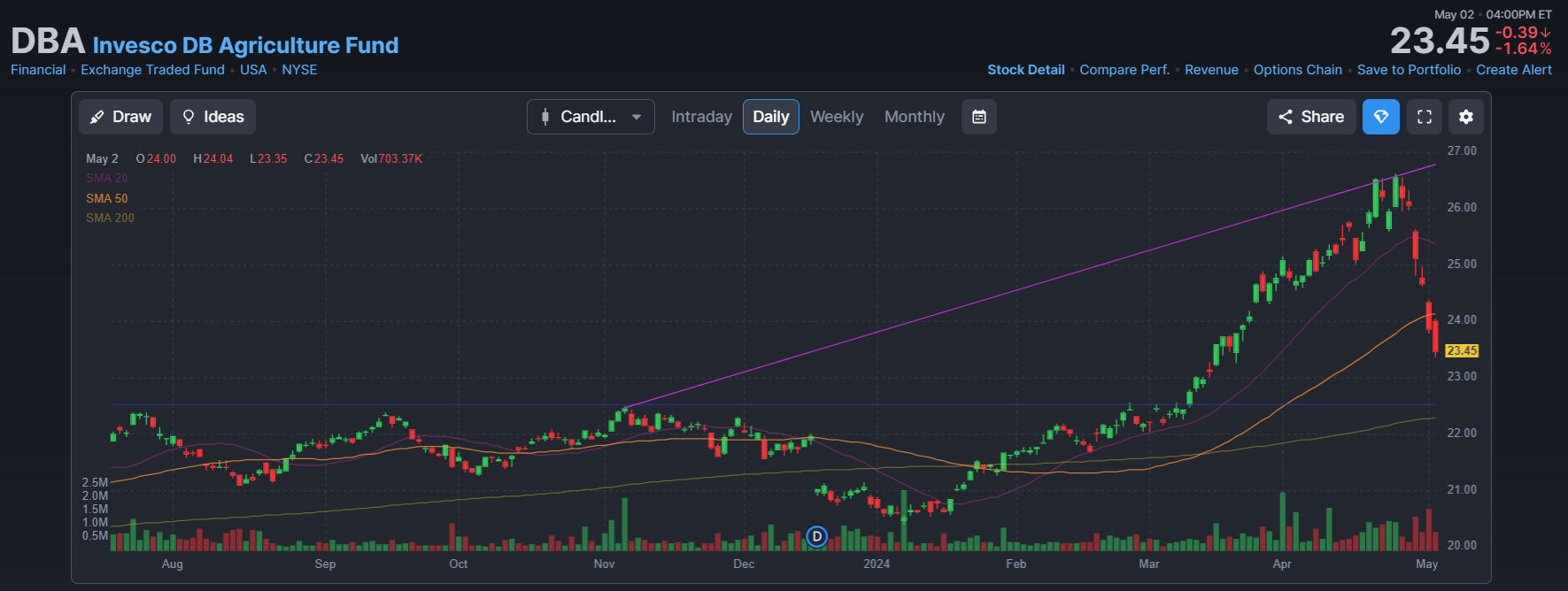Click the Financial sector link

(38, 70)
